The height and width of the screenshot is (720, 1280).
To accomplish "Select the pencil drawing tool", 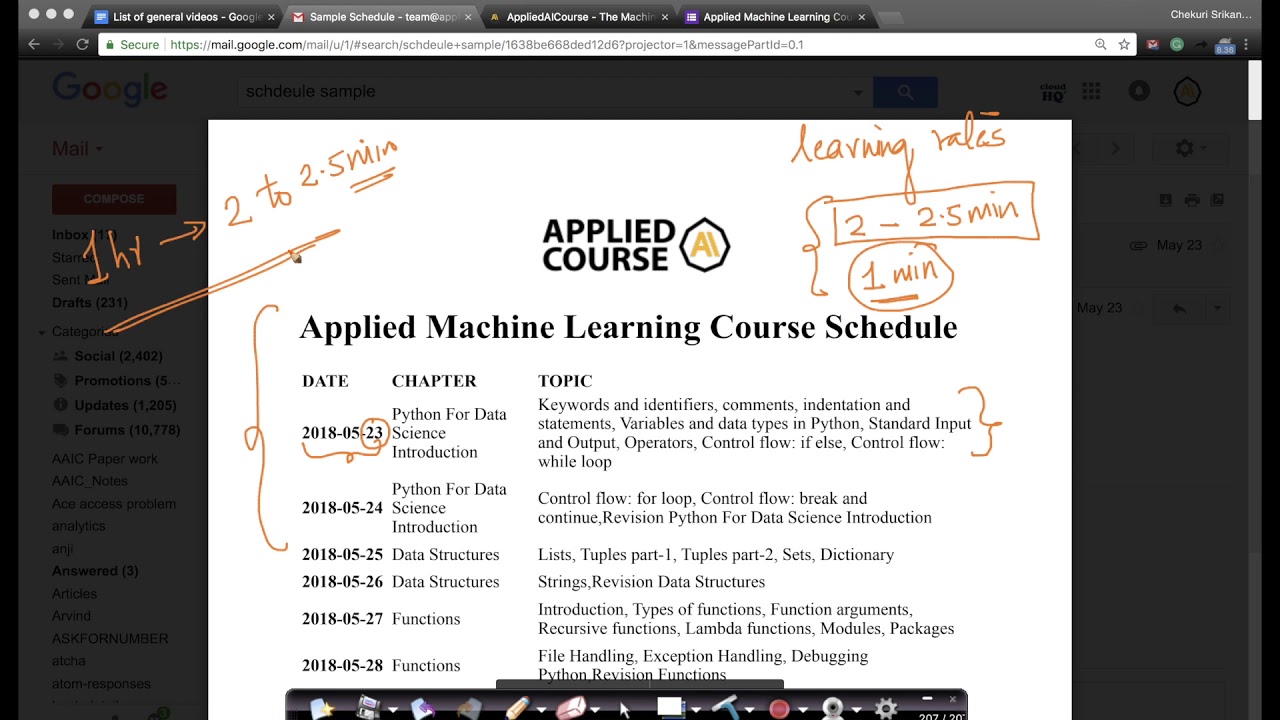I will click(x=518, y=708).
